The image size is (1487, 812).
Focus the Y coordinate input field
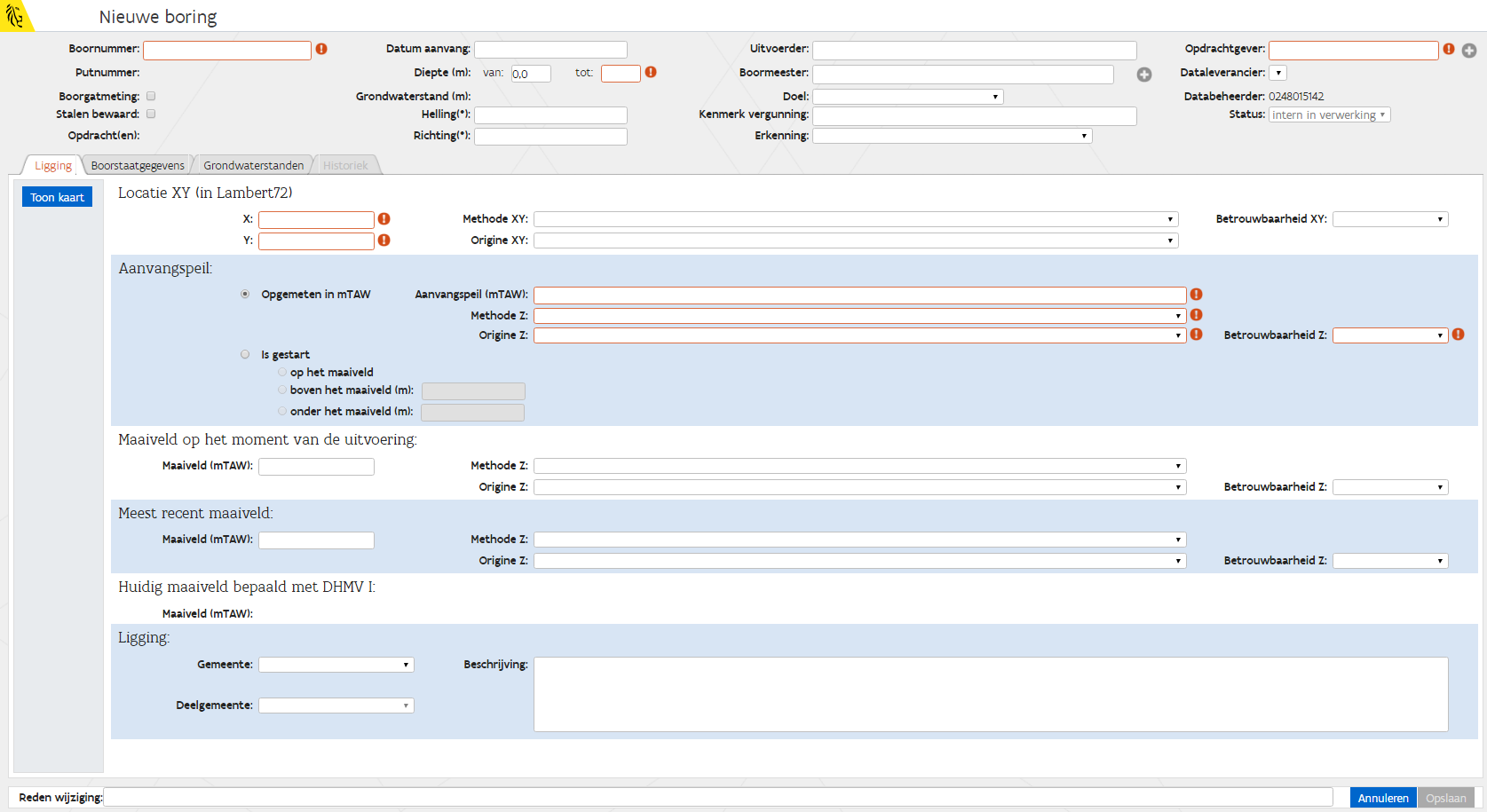pos(316,241)
